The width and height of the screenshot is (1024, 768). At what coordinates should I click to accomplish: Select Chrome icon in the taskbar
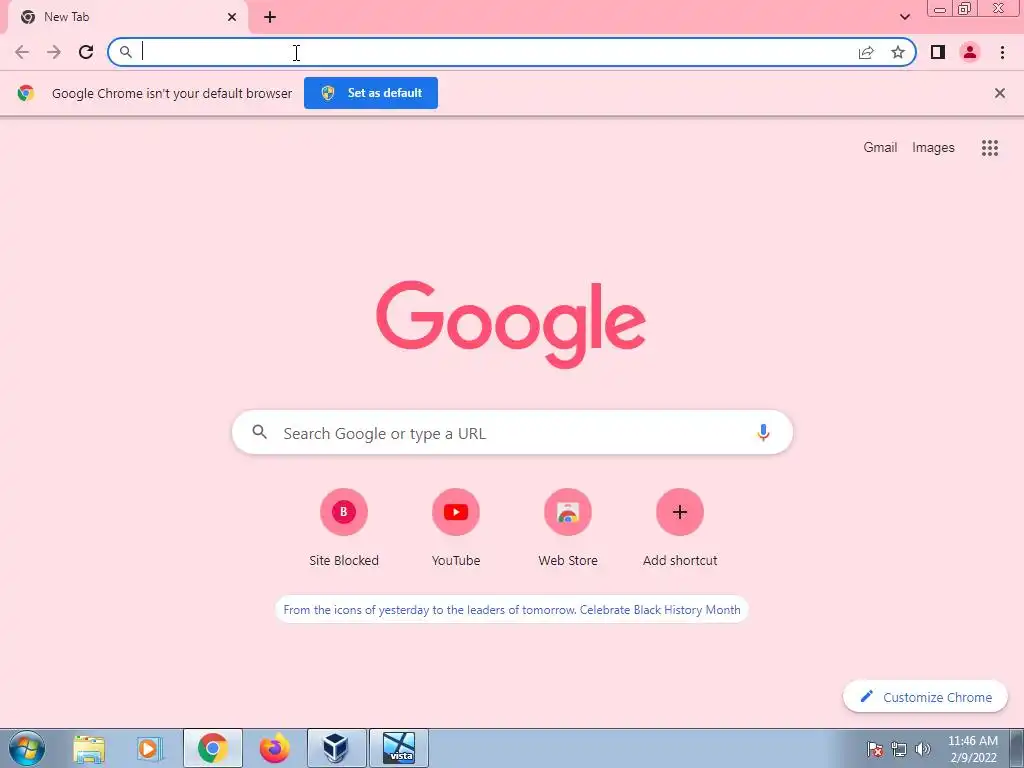click(213, 748)
